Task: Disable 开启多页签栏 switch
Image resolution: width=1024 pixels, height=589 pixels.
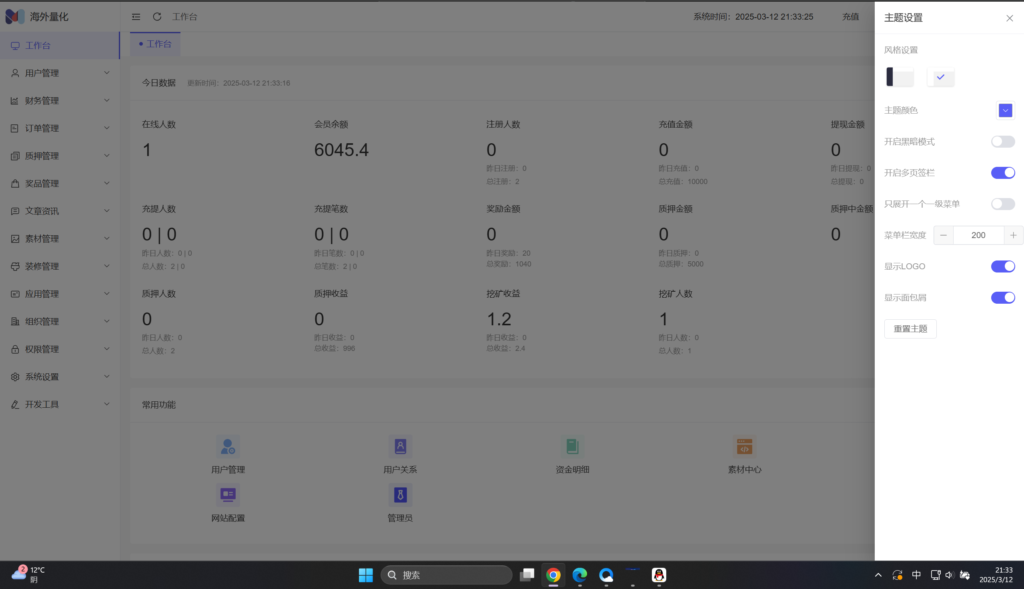Action: point(1002,173)
